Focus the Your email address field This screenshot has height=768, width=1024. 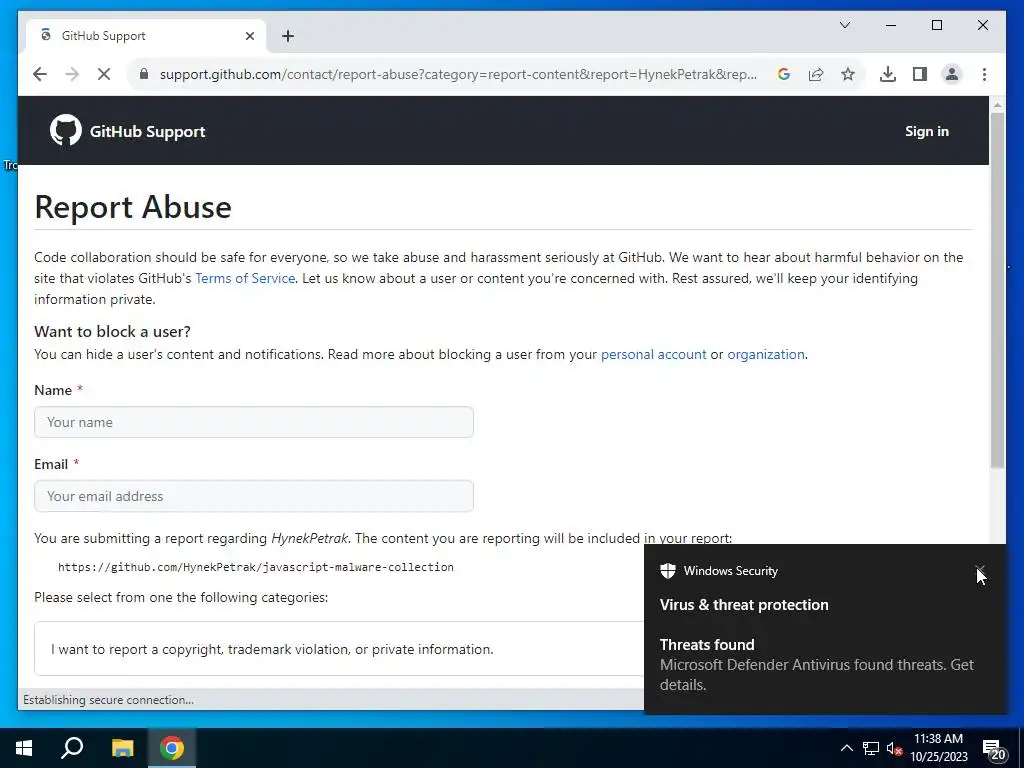coord(254,496)
